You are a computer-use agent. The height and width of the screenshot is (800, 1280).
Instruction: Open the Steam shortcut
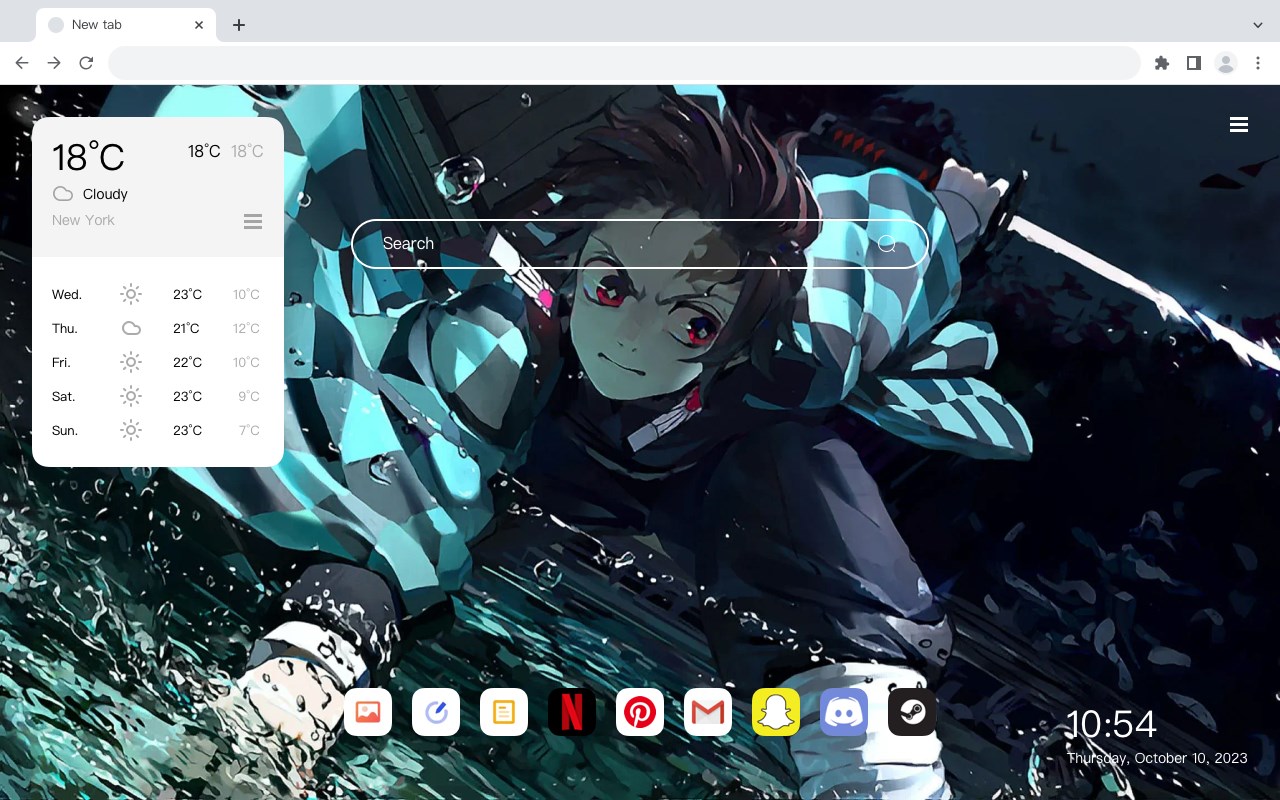(912, 712)
